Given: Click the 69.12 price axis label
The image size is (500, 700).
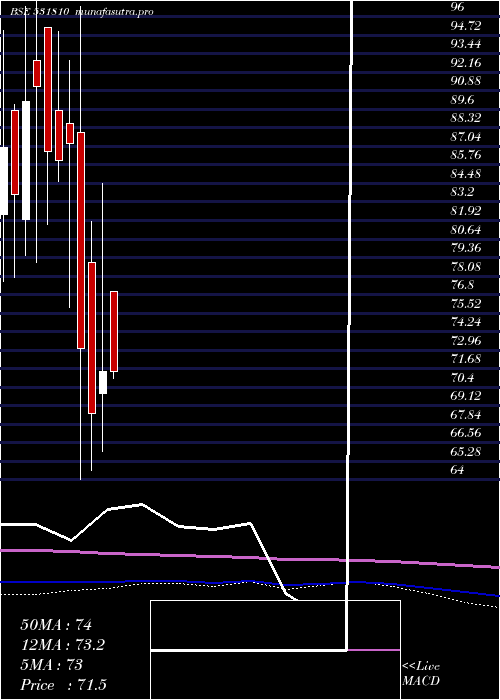Looking at the screenshot, I should (x=466, y=396).
